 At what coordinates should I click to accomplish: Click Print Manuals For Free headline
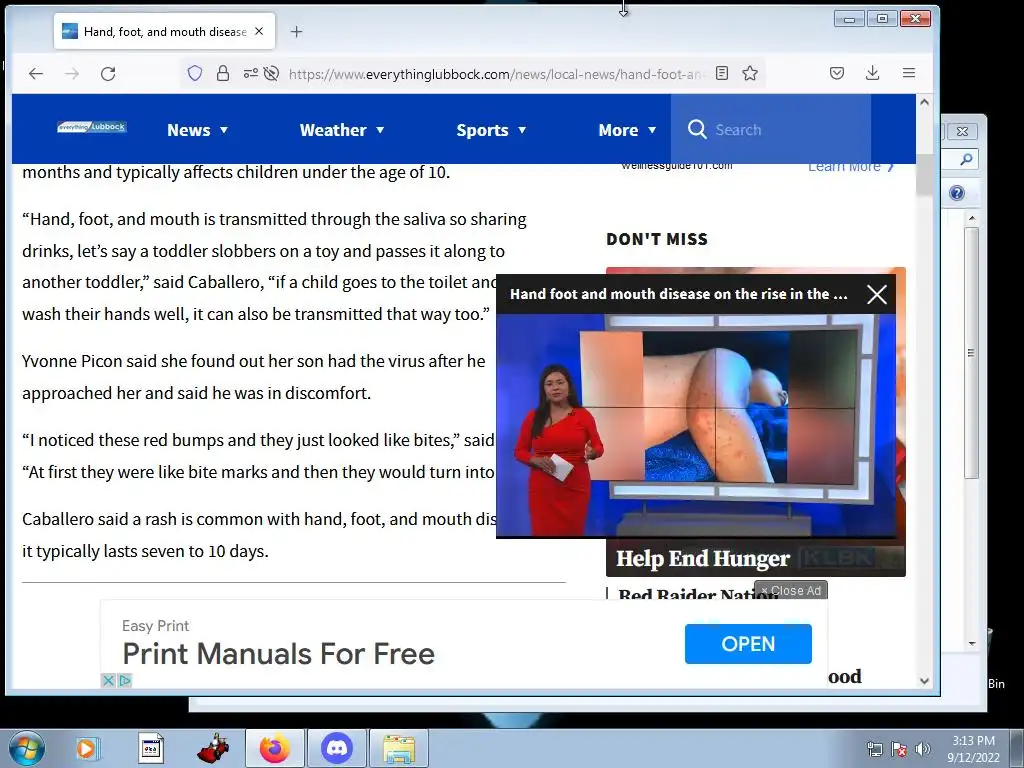[x=278, y=654]
